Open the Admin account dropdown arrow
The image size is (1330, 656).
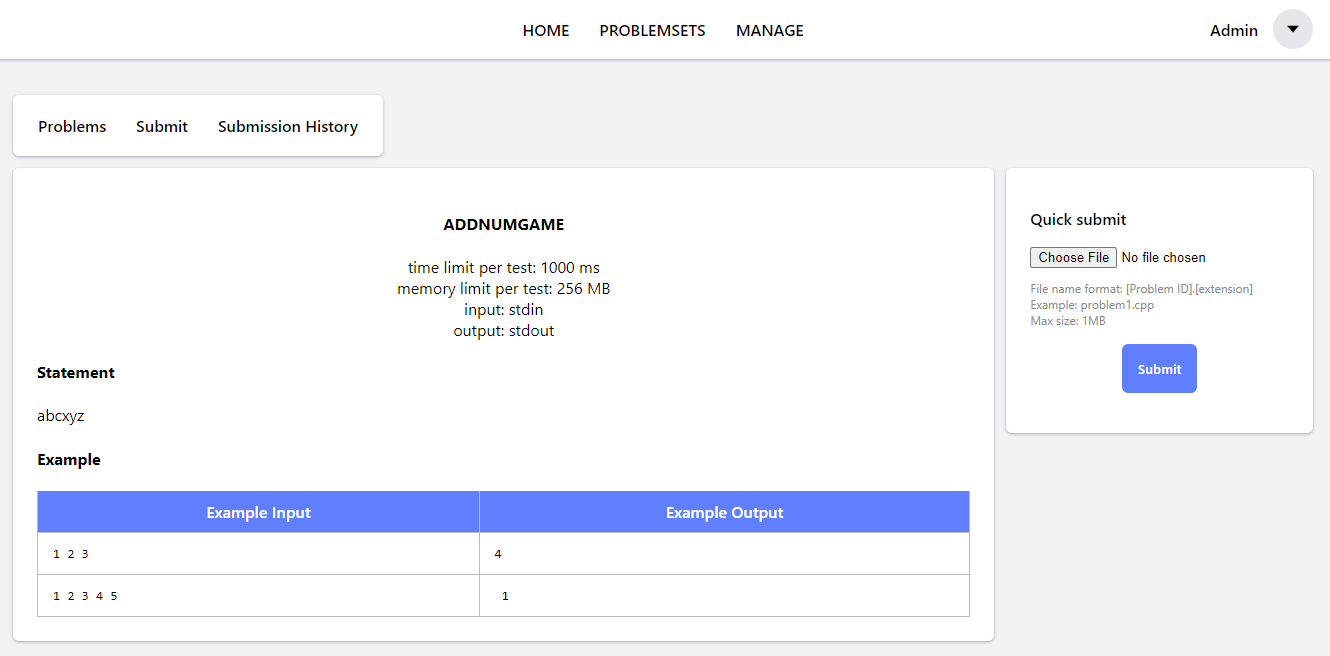coord(1292,29)
